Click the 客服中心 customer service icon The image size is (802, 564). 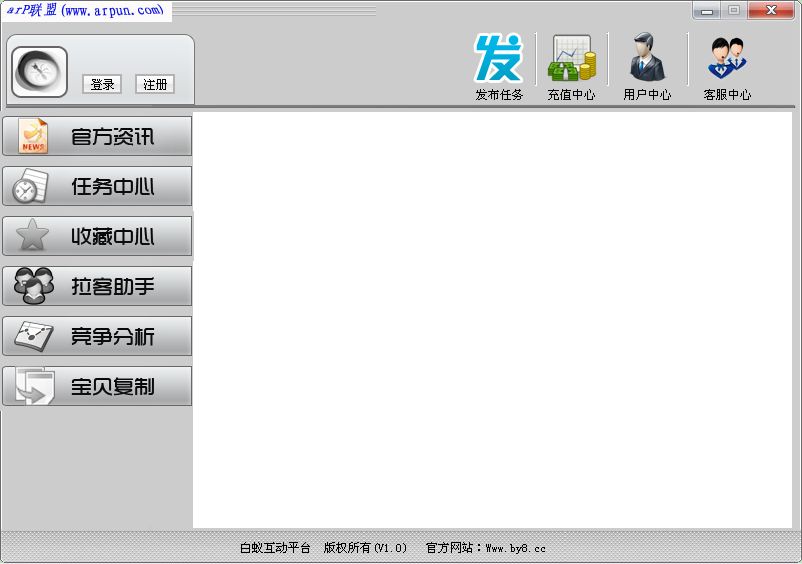pos(727,60)
